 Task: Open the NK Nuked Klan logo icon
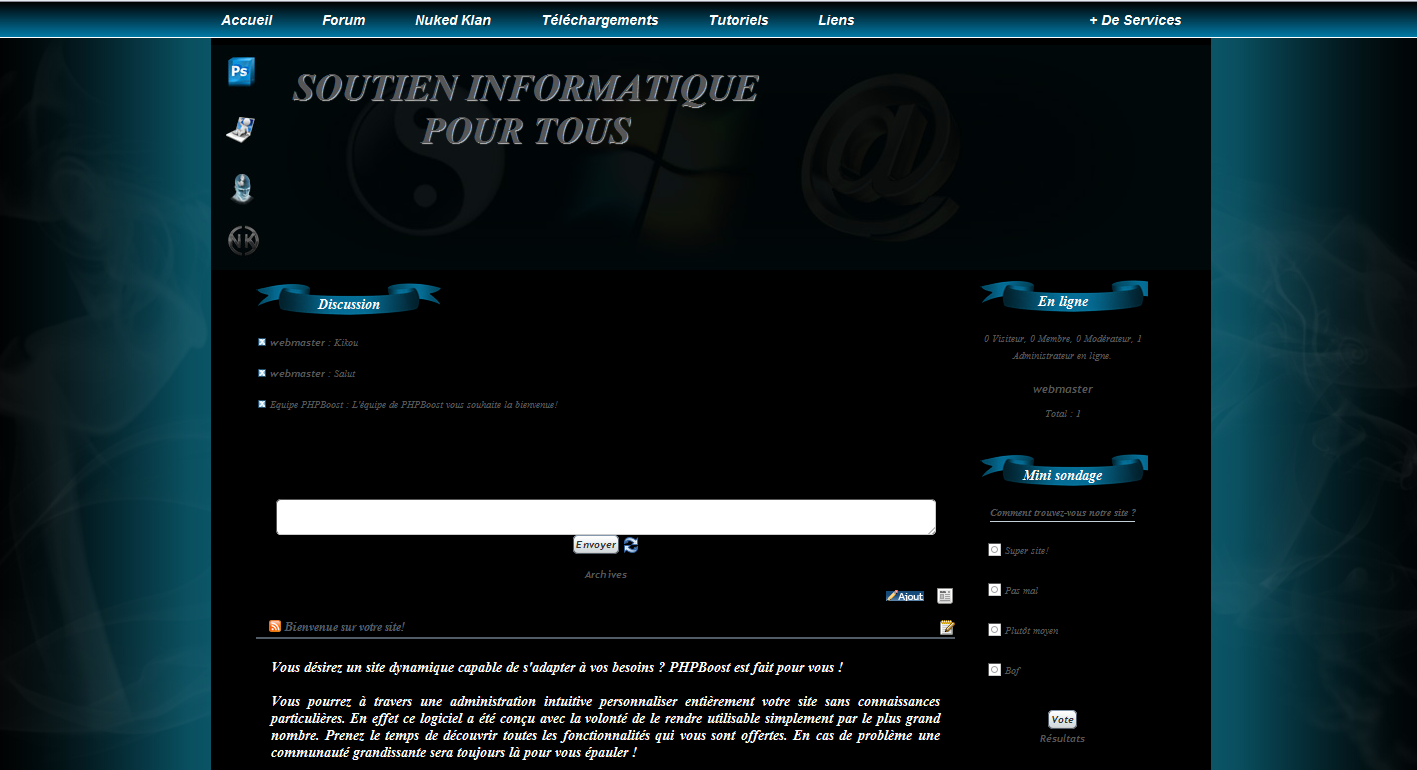243,241
